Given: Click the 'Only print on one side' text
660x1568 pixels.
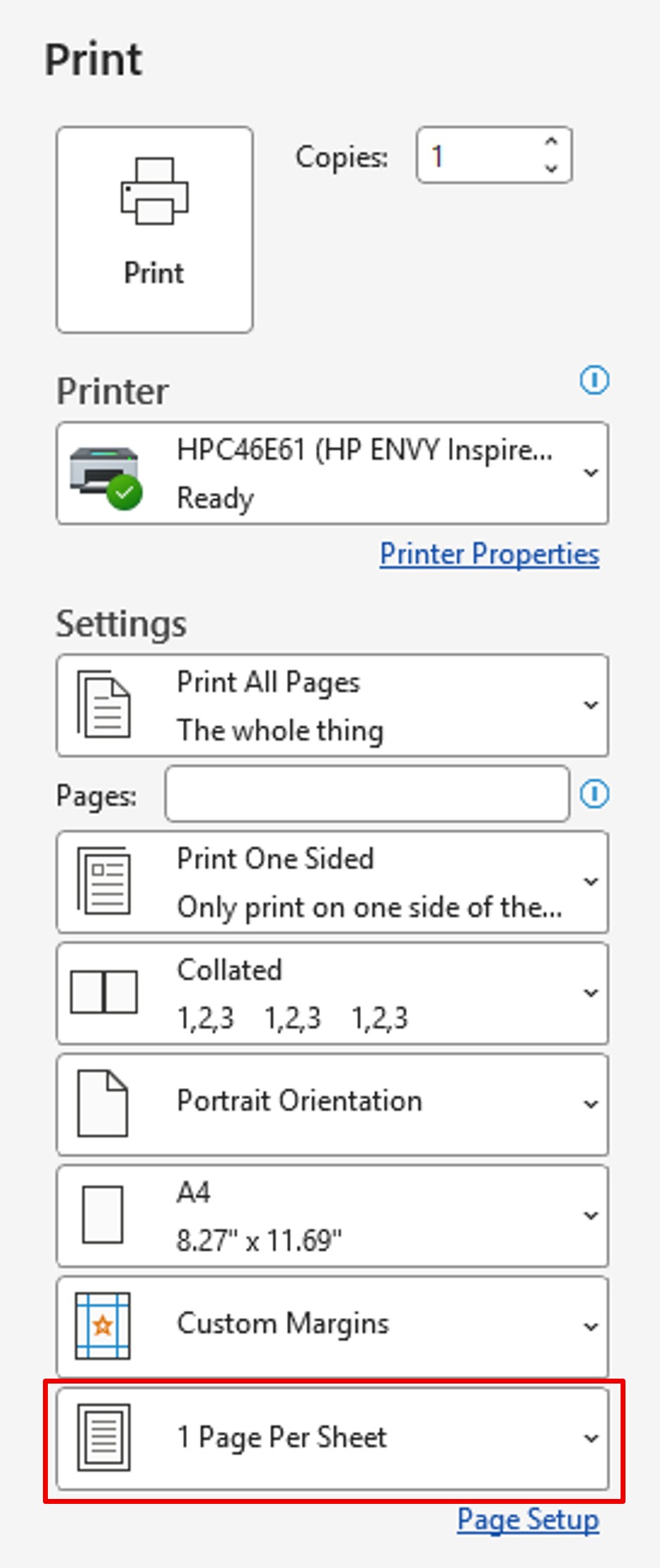Looking at the screenshot, I should click(x=369, y=907).
